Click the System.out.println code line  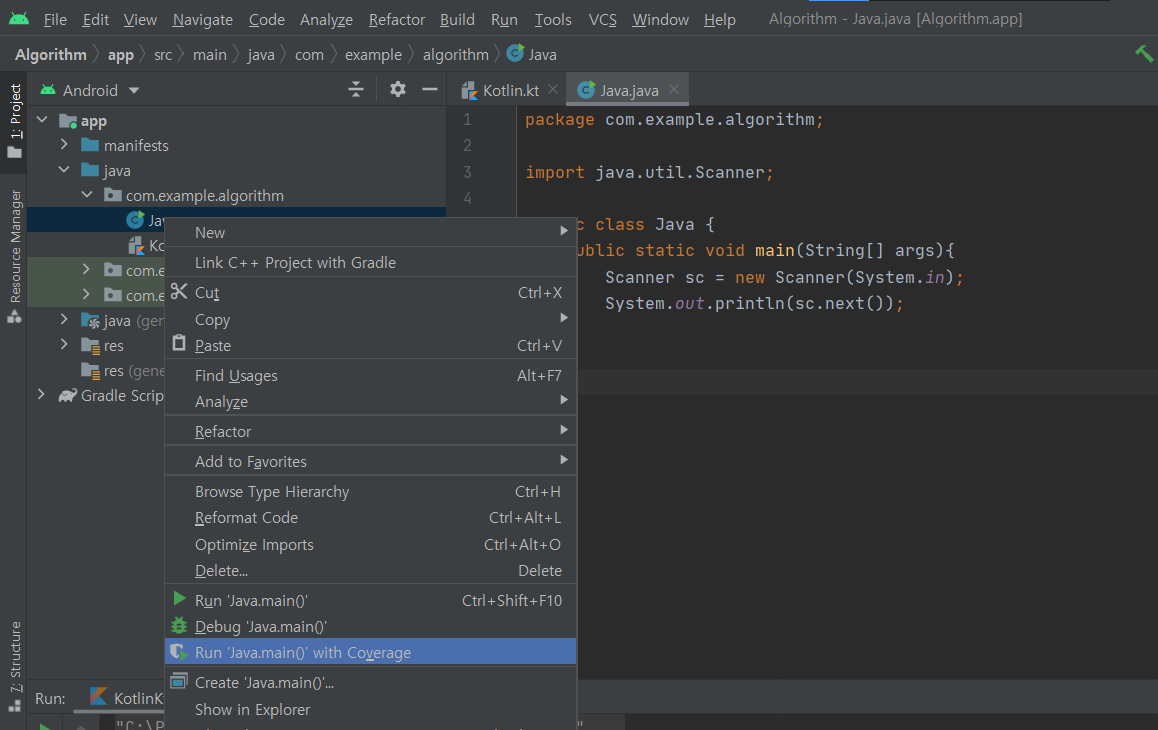(754, 304)
